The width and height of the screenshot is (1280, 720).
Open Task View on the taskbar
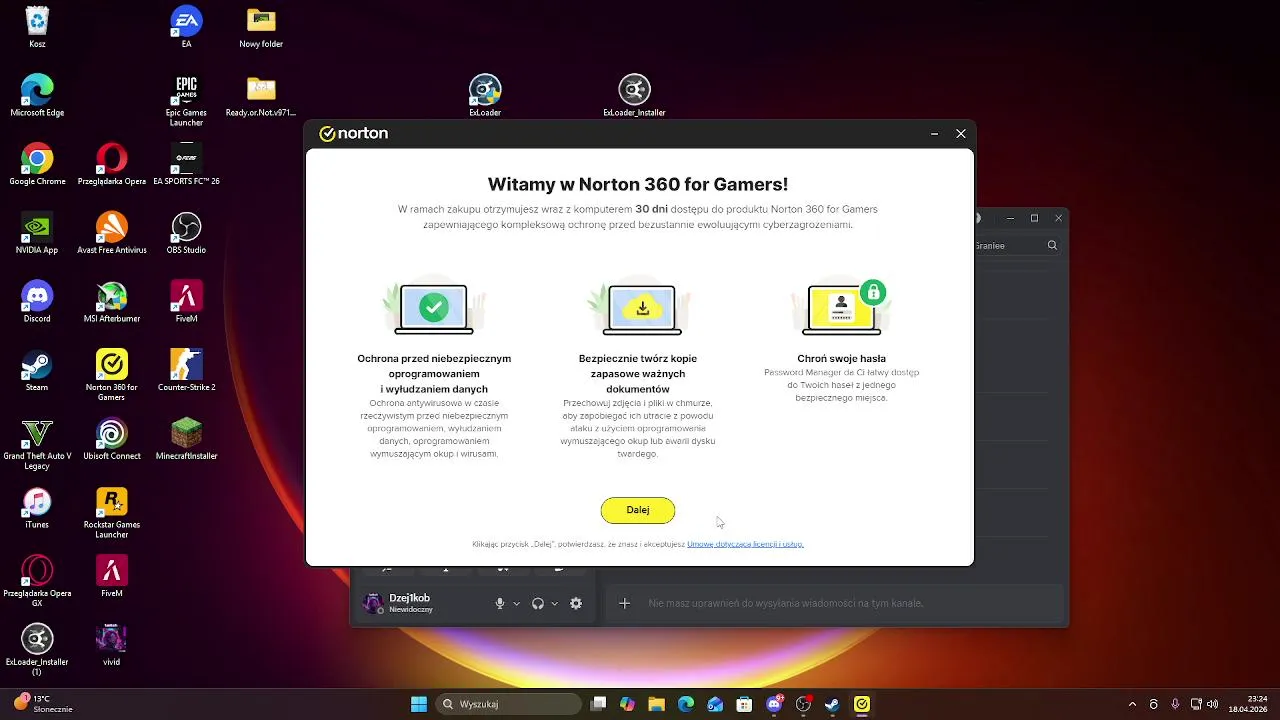coord(598,704)
